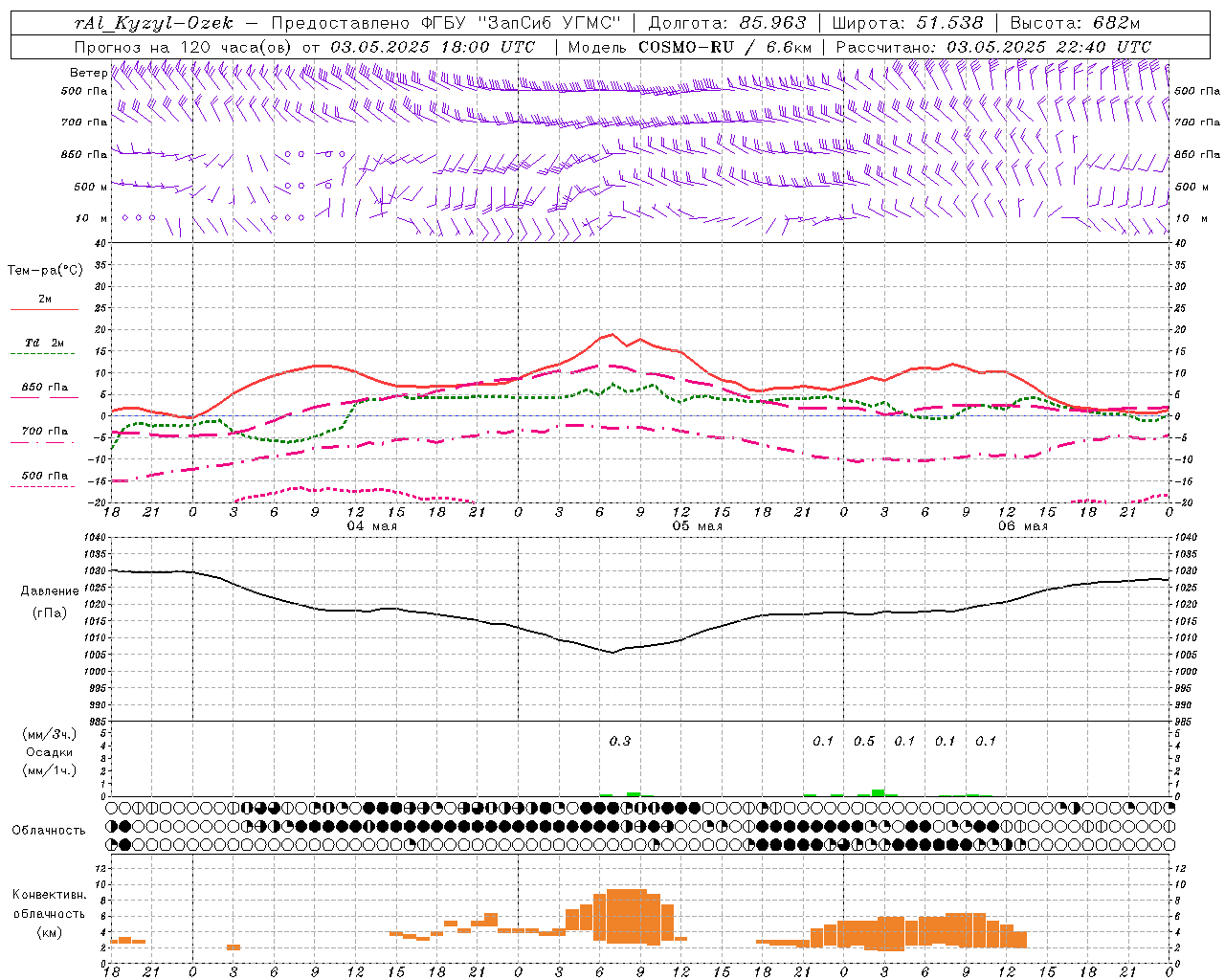This screenshot has width=1225, height=980.
Task: Click the 05 мая date label
Action: (x=697, y=526)
